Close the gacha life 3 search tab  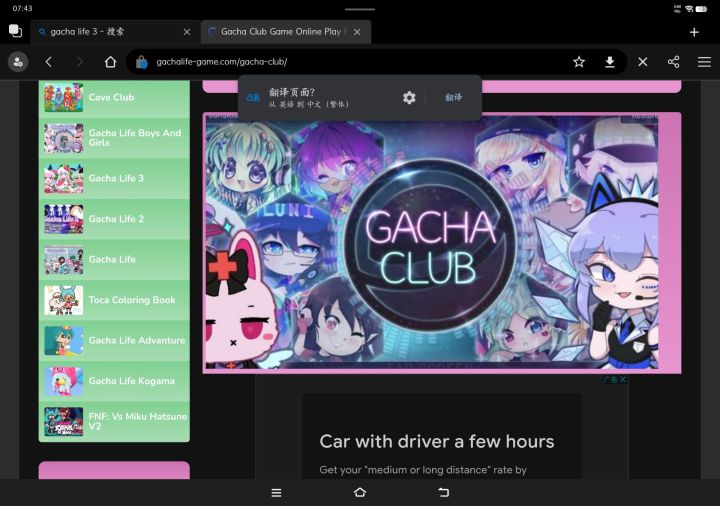point(187,32)
